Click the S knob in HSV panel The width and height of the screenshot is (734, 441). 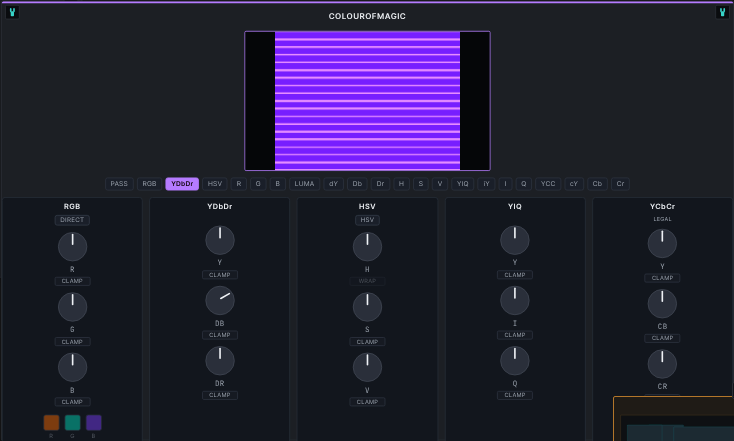367,307
